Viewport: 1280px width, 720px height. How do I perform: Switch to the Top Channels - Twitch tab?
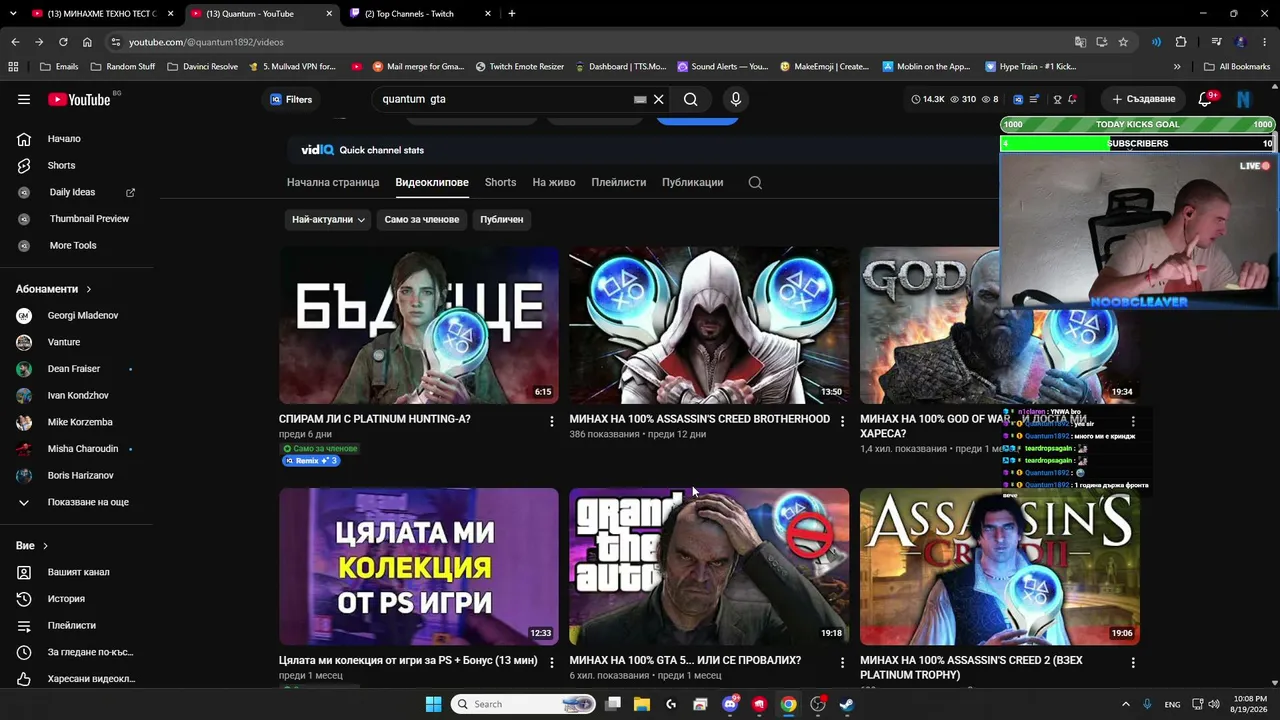(420, 14)
